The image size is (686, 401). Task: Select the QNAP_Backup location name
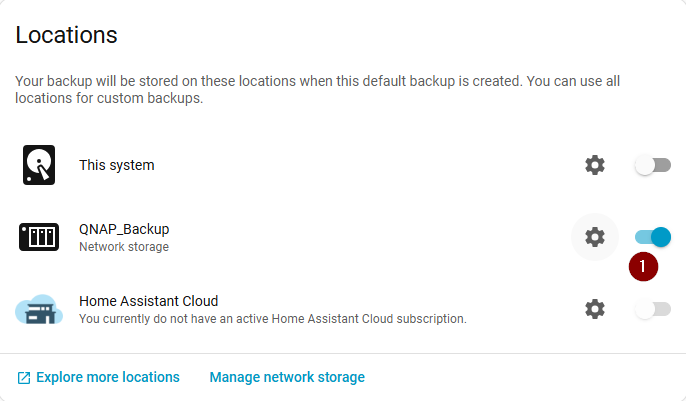[124, 229]
